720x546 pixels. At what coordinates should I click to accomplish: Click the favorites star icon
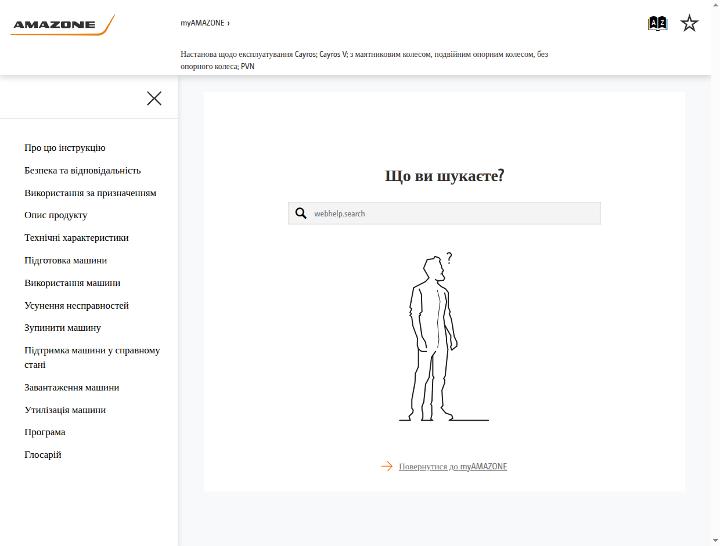pos(689,23)
